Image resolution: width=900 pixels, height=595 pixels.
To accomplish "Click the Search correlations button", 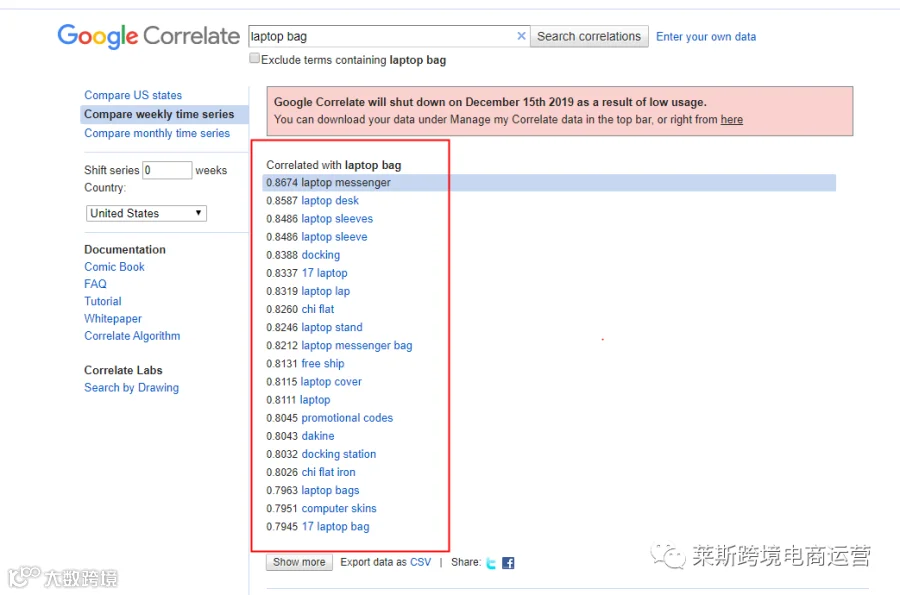I will tap(589, 37).
